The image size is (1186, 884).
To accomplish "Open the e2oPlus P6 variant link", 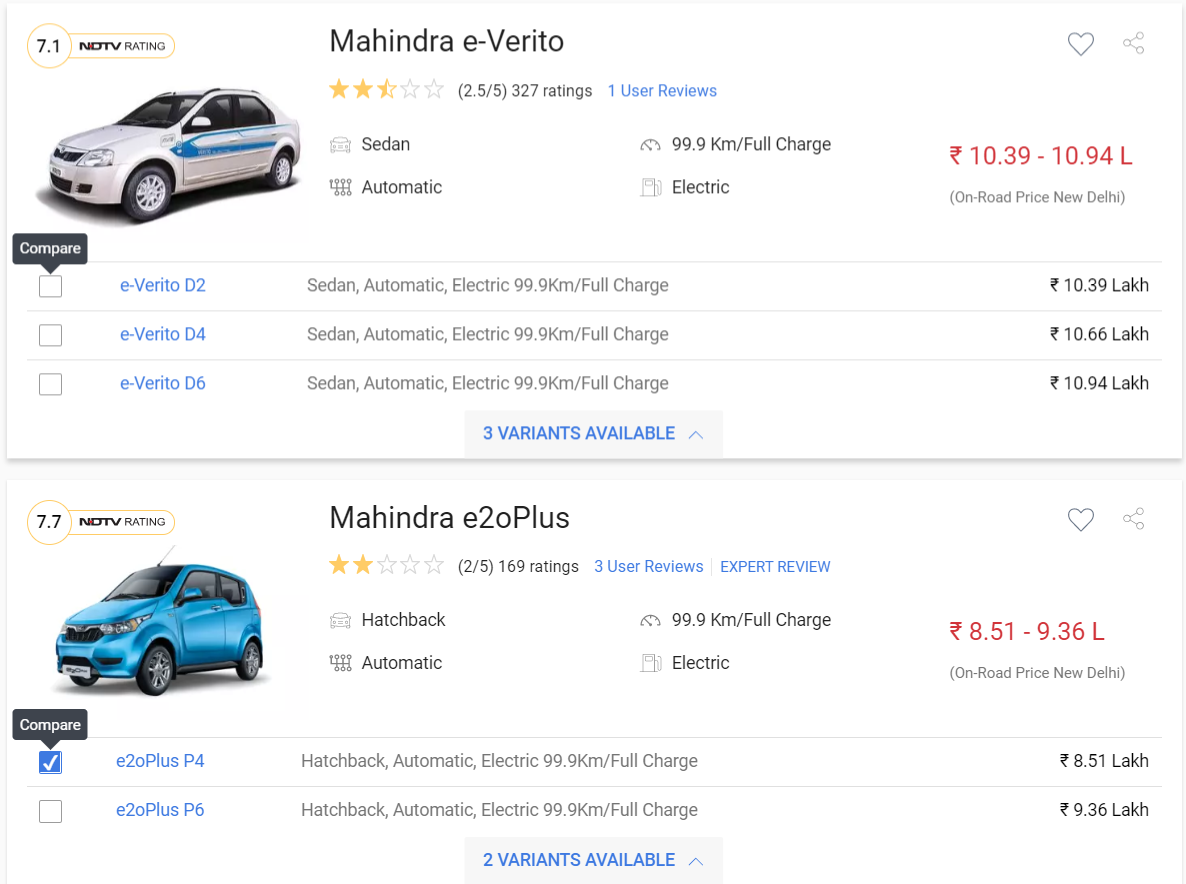I will click(160, 810).
